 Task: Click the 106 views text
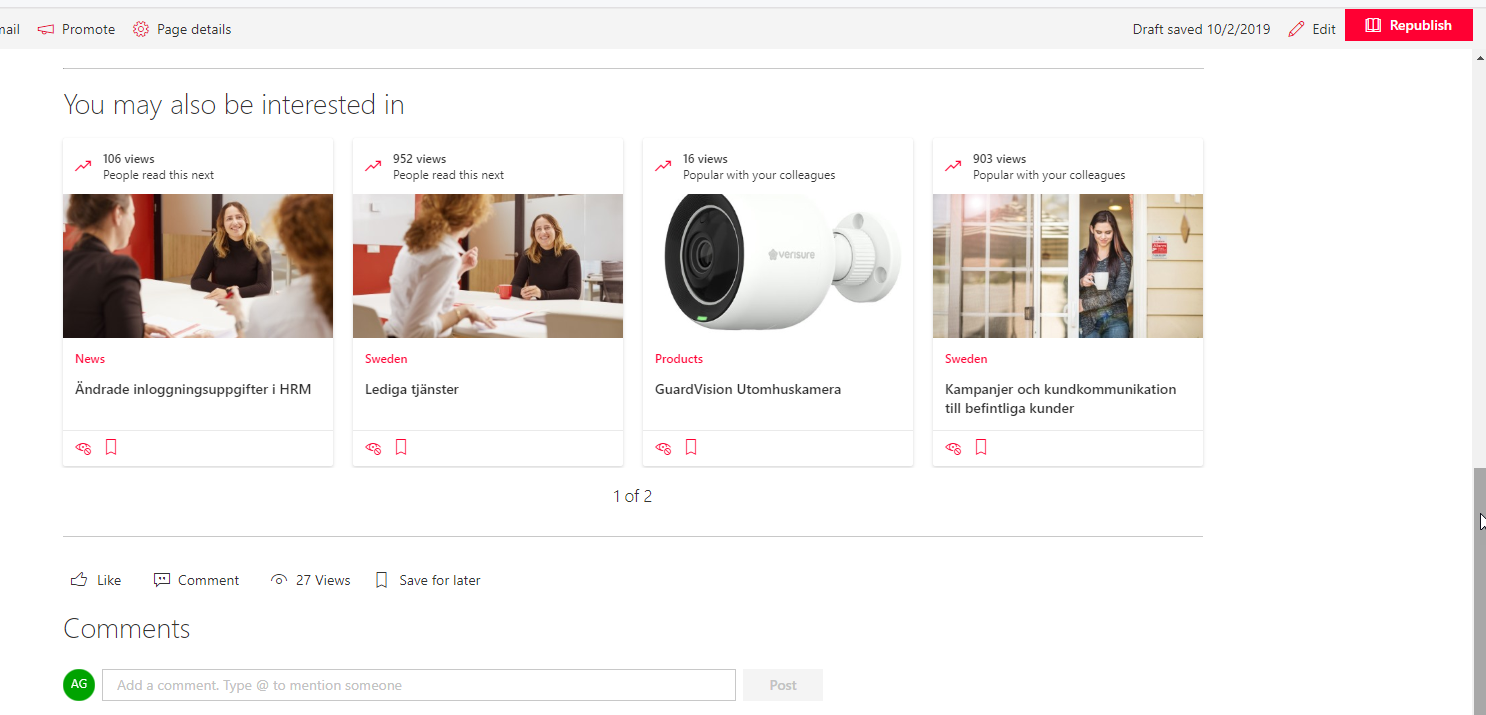point(129,159)
